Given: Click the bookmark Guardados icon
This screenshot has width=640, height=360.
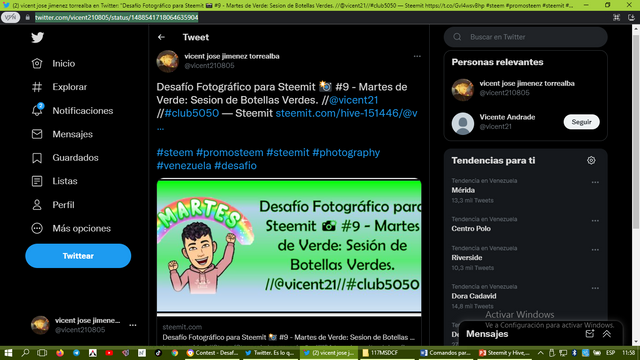Looking at the screenshot, I should 37,158.
